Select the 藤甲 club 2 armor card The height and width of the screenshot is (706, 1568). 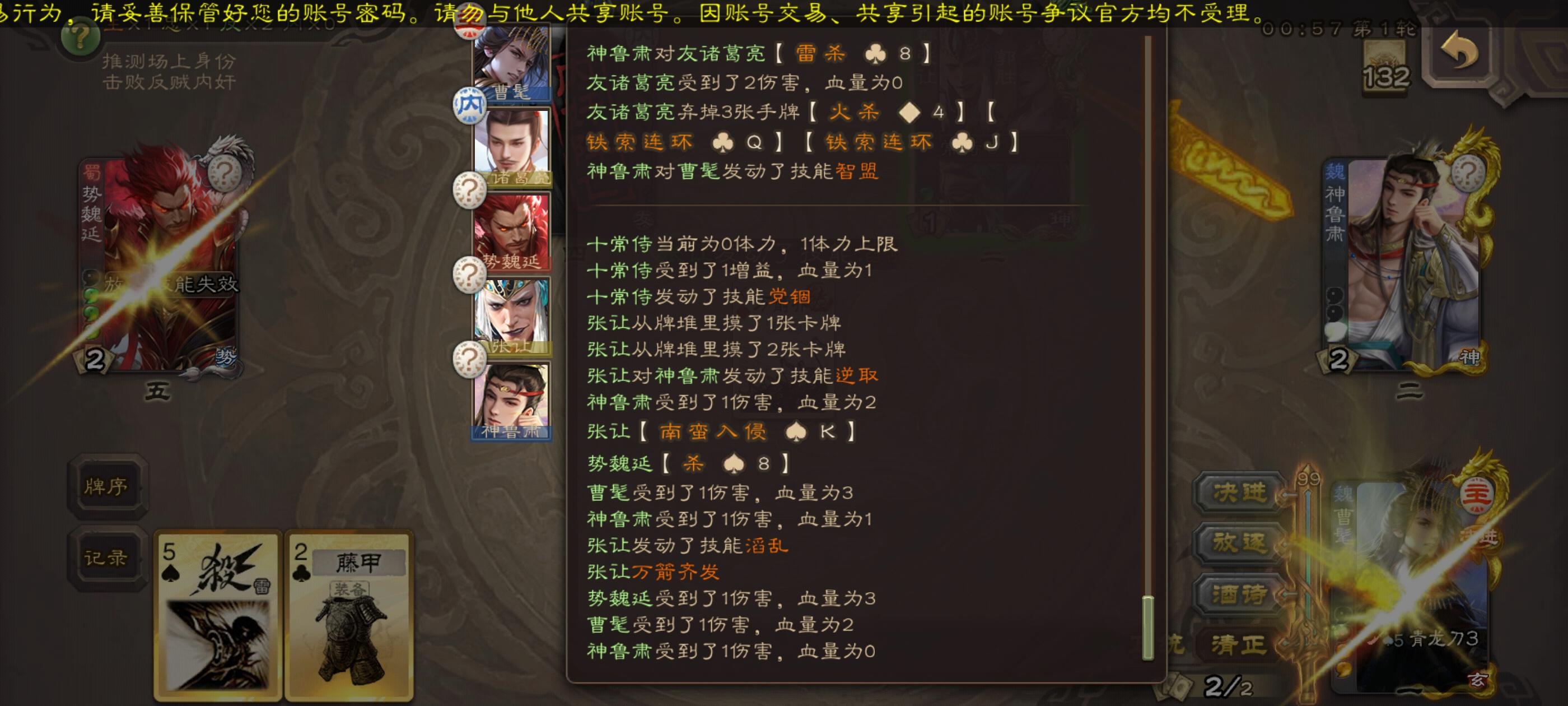point(349,615)
